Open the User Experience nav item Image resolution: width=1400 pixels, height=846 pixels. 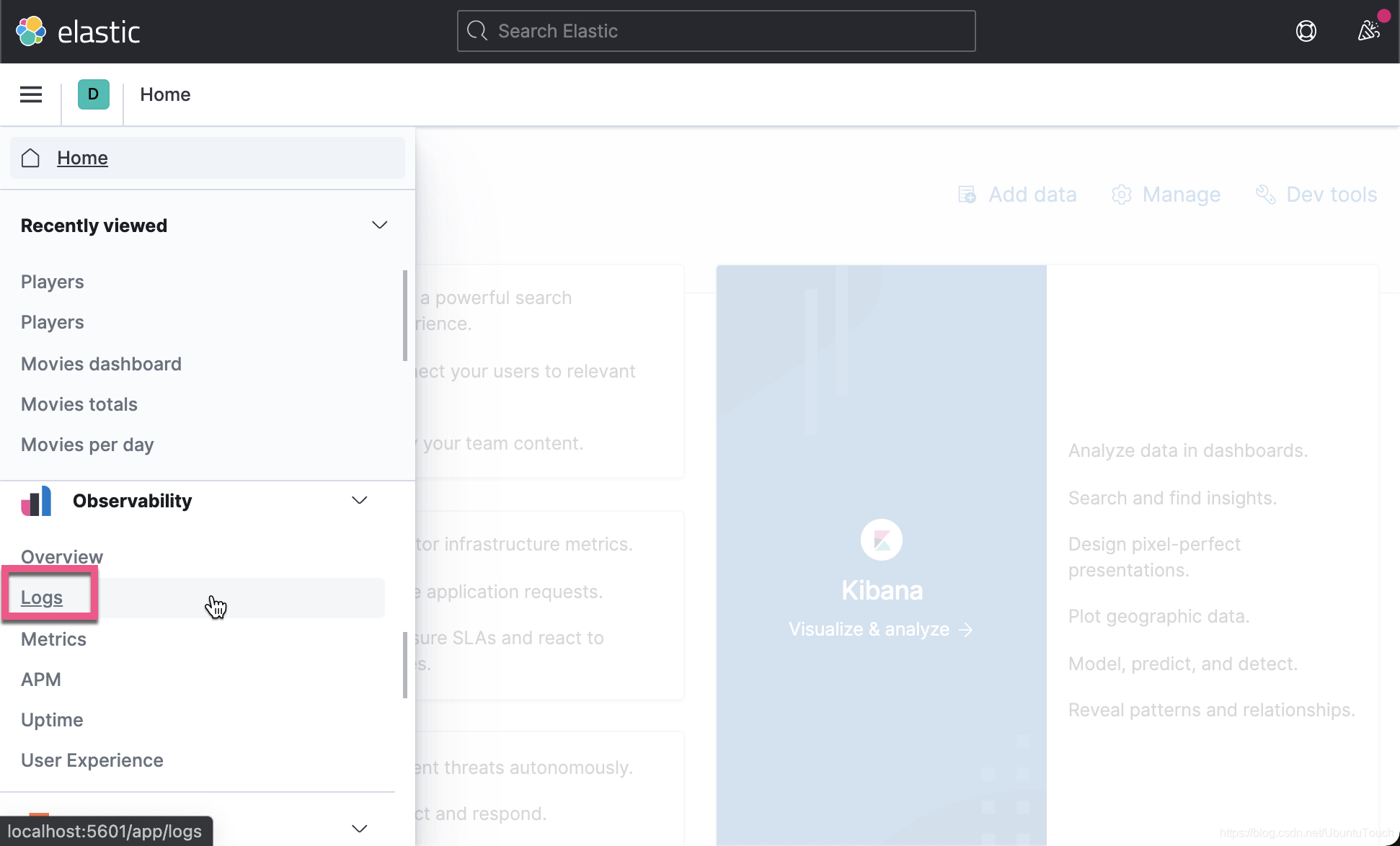tap(92, 760)
